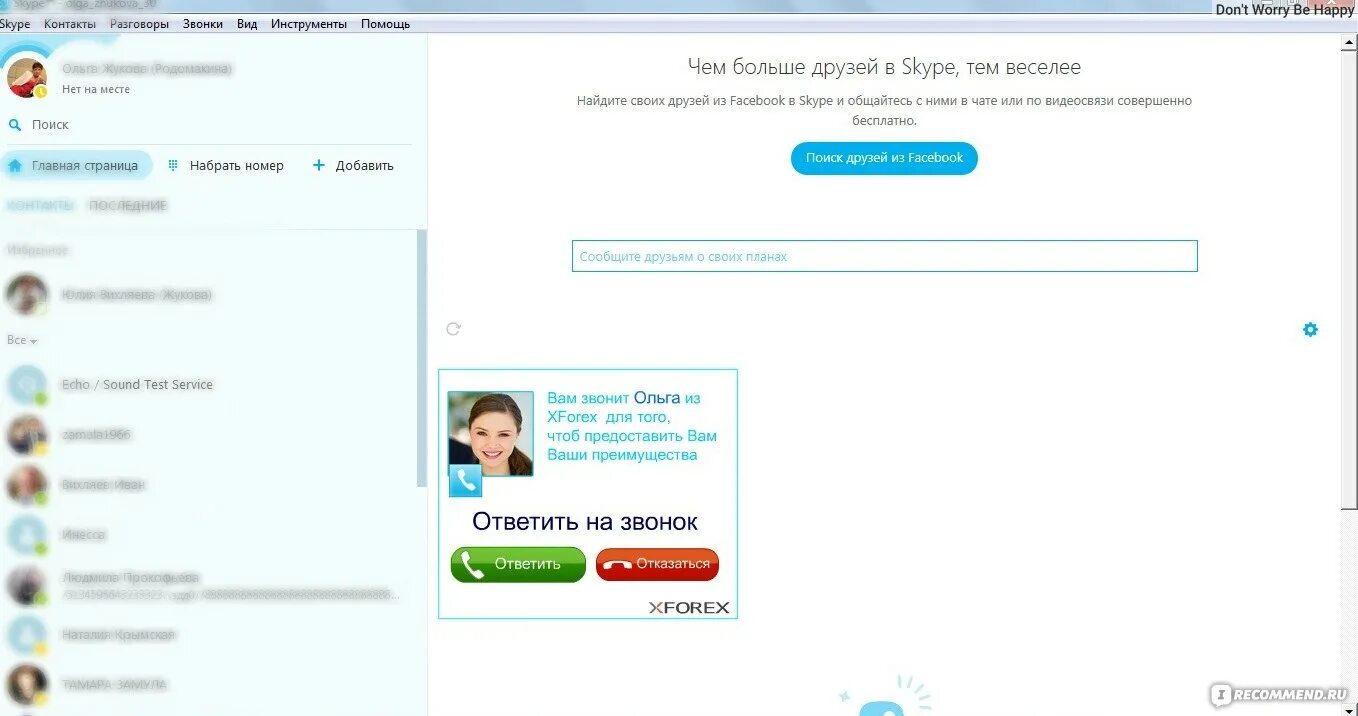Viewport: 1358px width, 716px height.
Task: Click the Ответить на звонок heading
Action: (x=585, y=522)
